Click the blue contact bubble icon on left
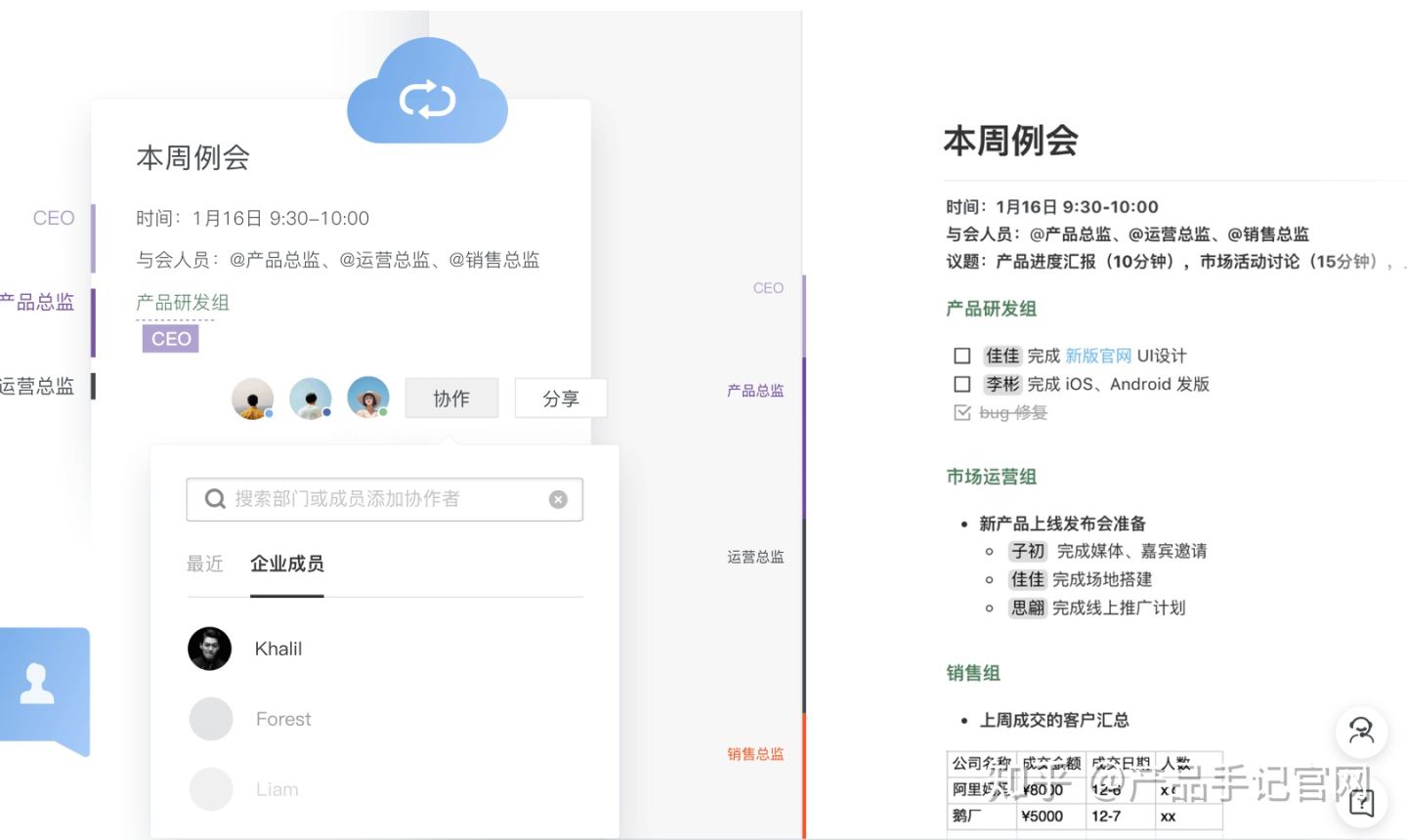 pos(36,684)
